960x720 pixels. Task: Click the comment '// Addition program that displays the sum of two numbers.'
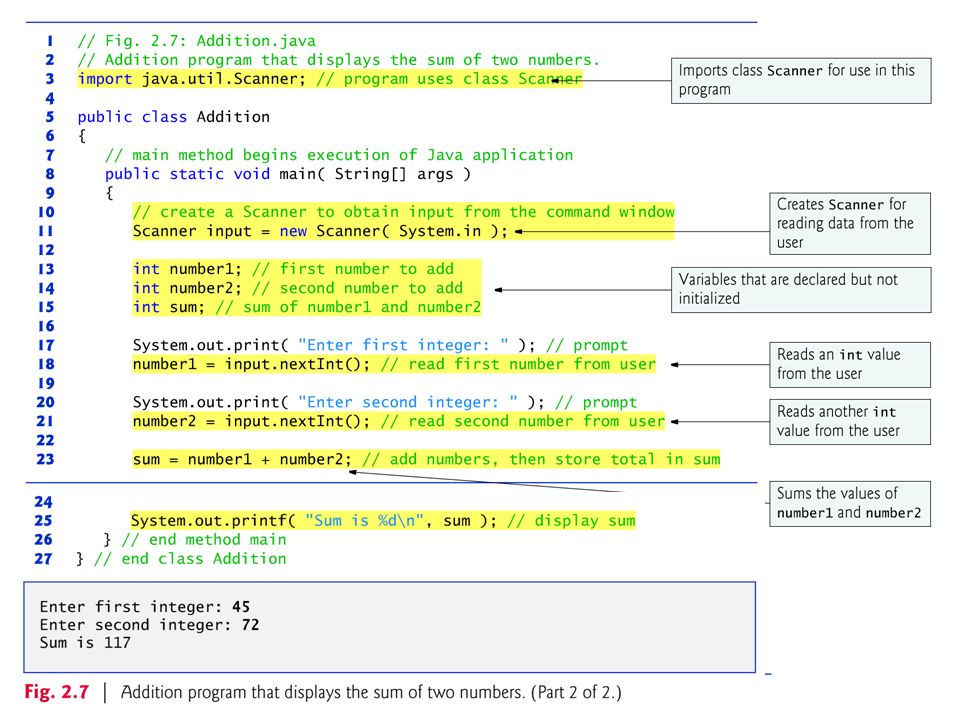pyautogui.click(x=339, y=60)
